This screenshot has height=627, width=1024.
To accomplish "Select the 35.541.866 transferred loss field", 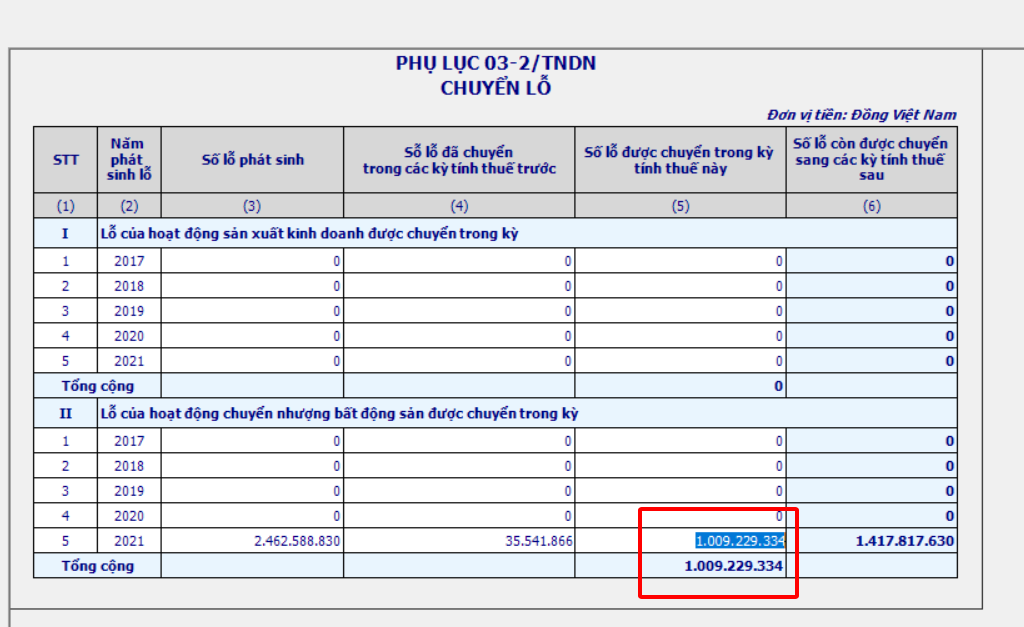I will point(459,541).
